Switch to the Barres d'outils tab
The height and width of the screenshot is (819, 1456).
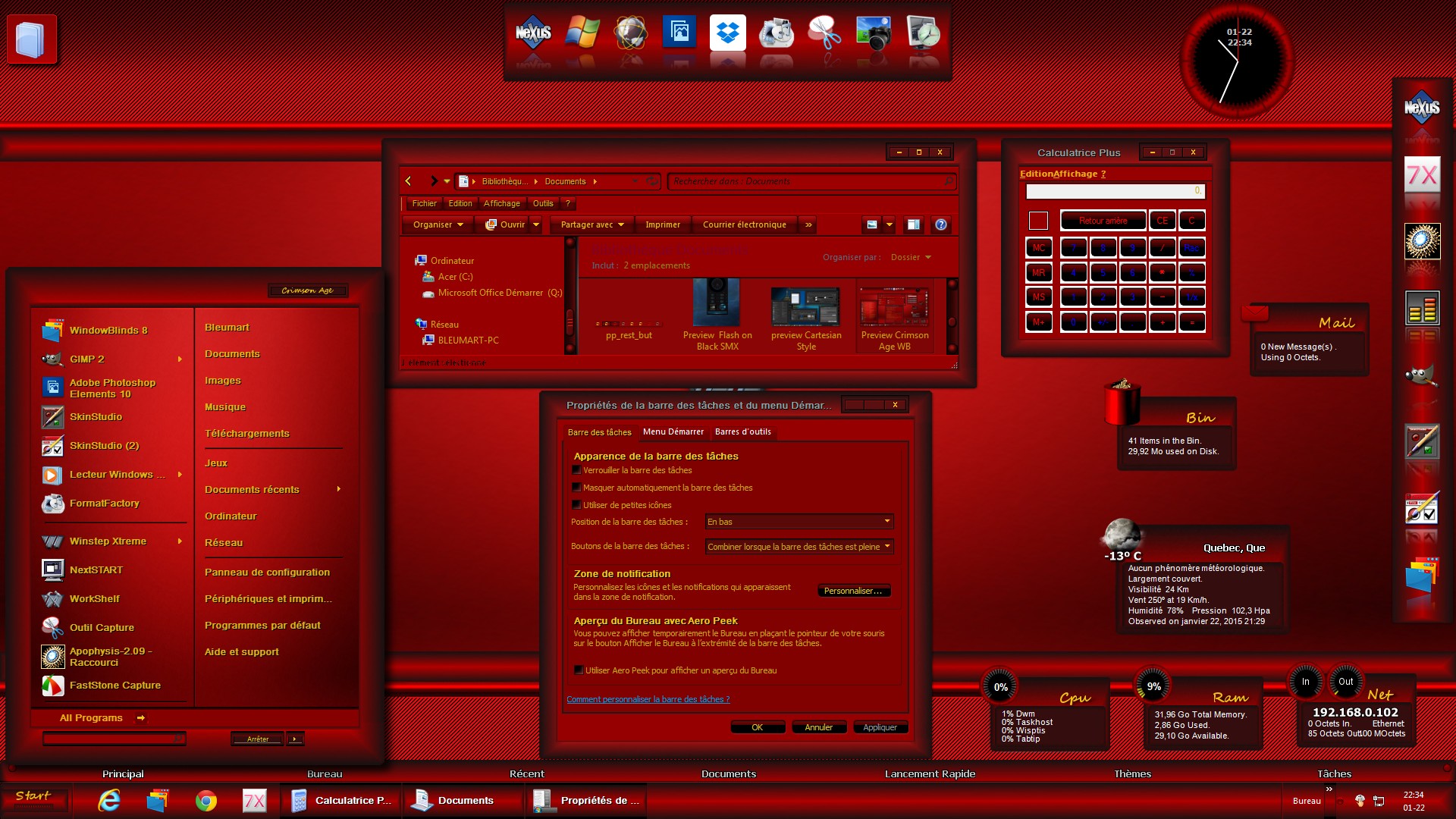tap(742, 431)
